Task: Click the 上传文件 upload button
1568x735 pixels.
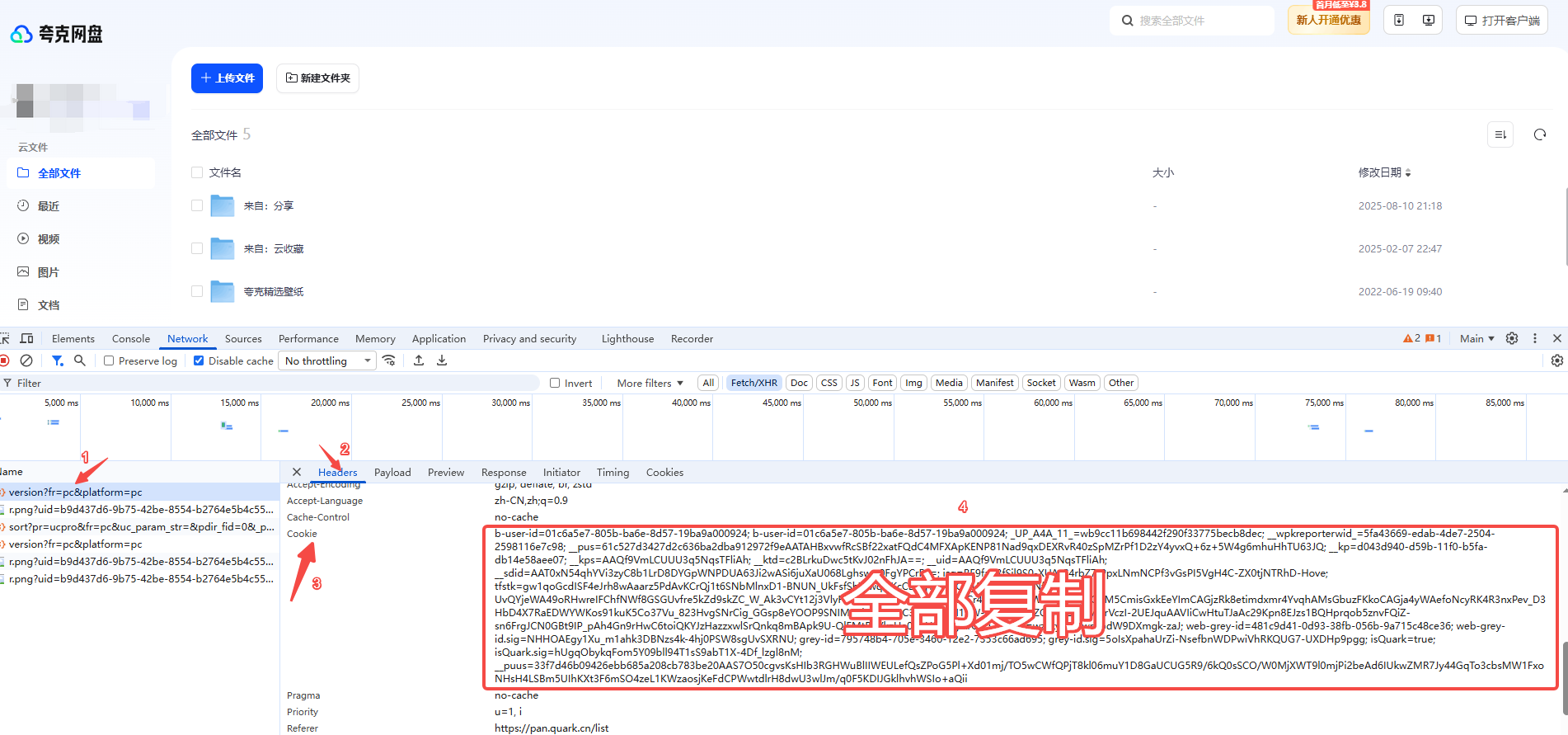Action: click(x=227, y=78)
